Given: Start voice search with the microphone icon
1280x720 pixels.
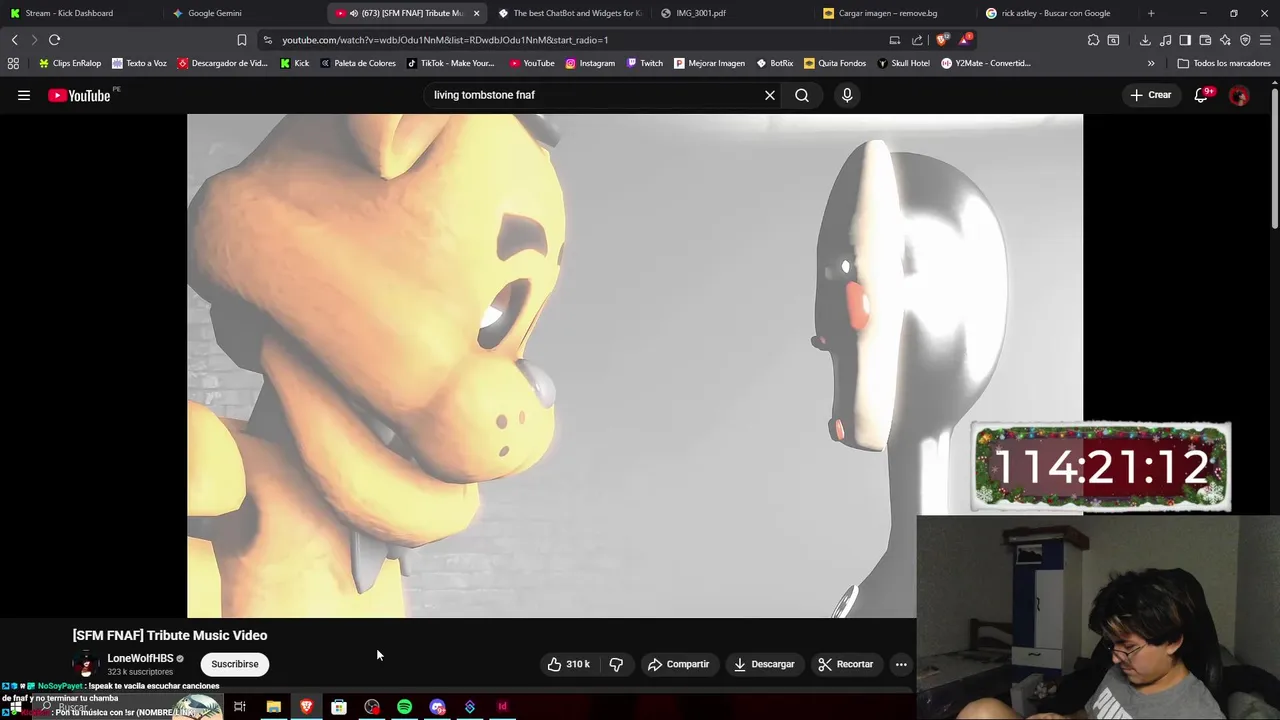Looking at the screenshot, I should click(x=847, y=95).
